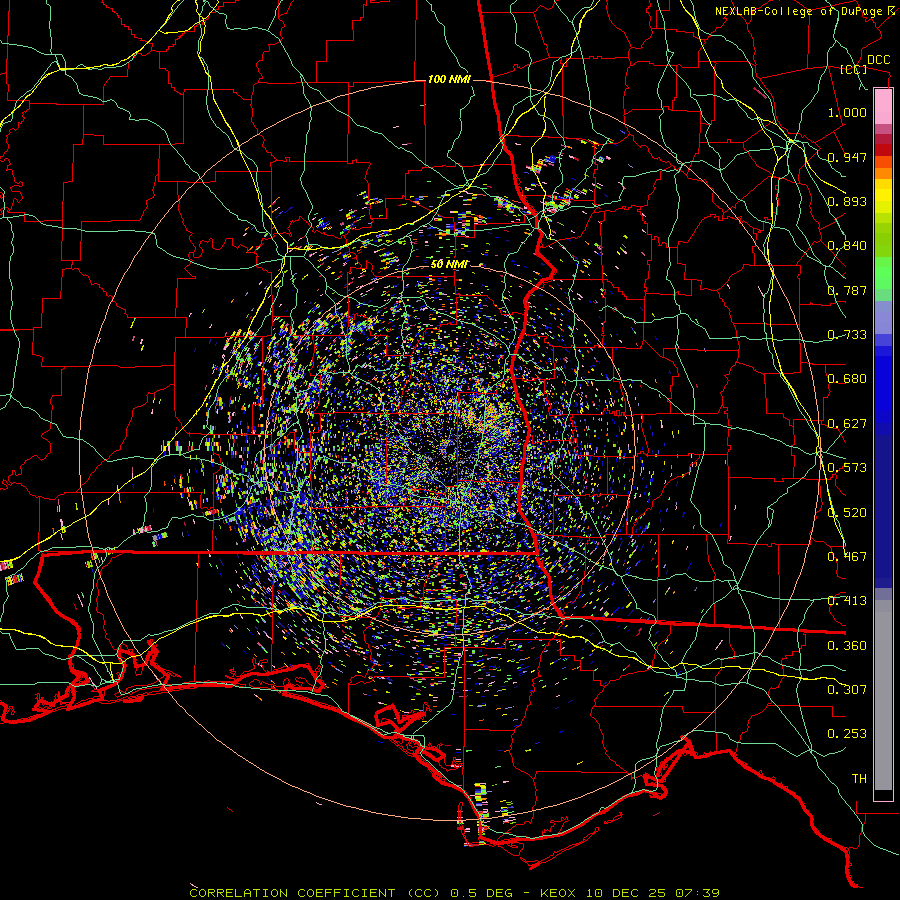This screenshot has height=900, width=900.
Task: Click the 0.253 scale value
Action: (847, 734)
